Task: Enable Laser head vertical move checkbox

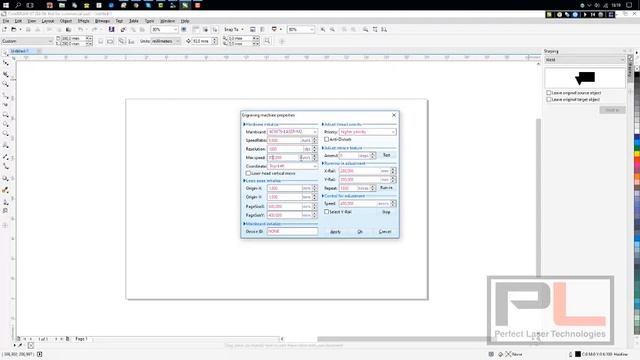Action: [248, 173]
